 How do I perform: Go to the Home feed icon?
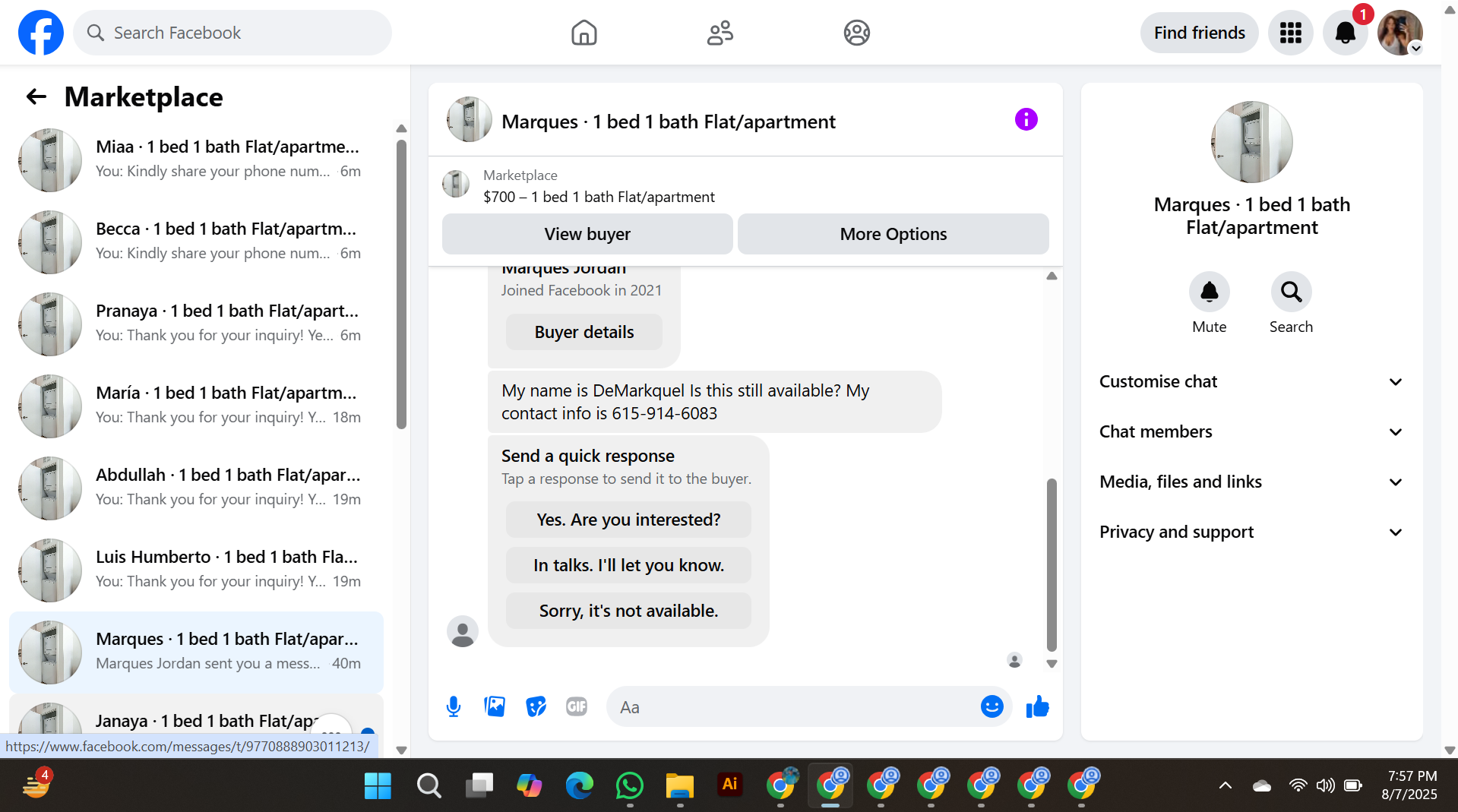coord(584,33)
